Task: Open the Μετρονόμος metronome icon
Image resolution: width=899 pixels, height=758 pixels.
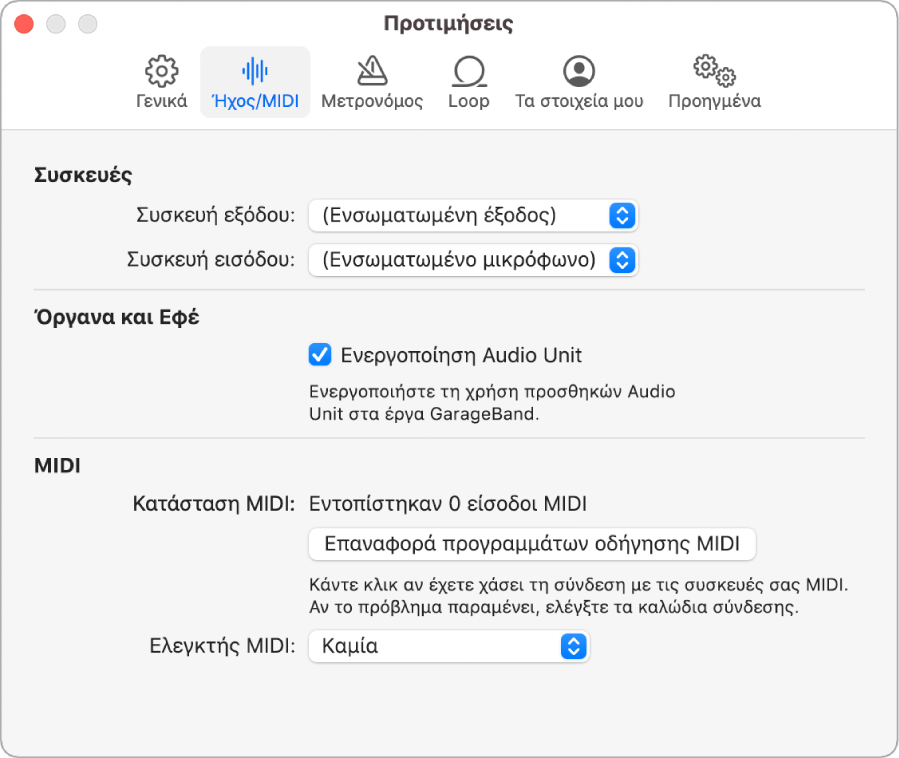Action: click(x=372, y=71)
